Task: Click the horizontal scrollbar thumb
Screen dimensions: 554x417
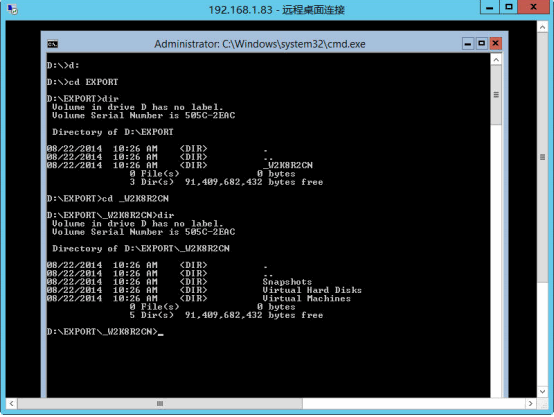Action: [x=160, y=403]
